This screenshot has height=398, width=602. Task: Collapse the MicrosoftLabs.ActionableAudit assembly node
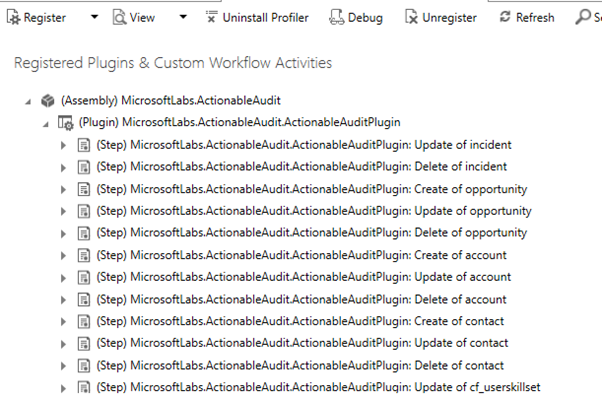tap(28, 102)
